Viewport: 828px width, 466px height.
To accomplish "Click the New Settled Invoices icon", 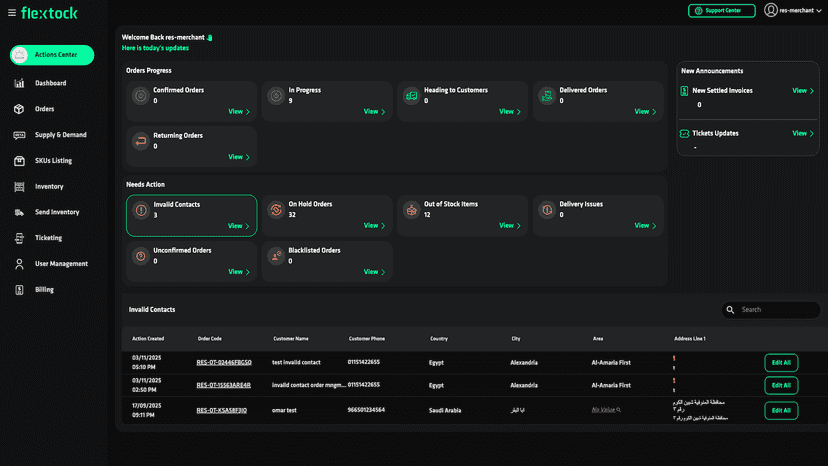I will pos(684,91).
